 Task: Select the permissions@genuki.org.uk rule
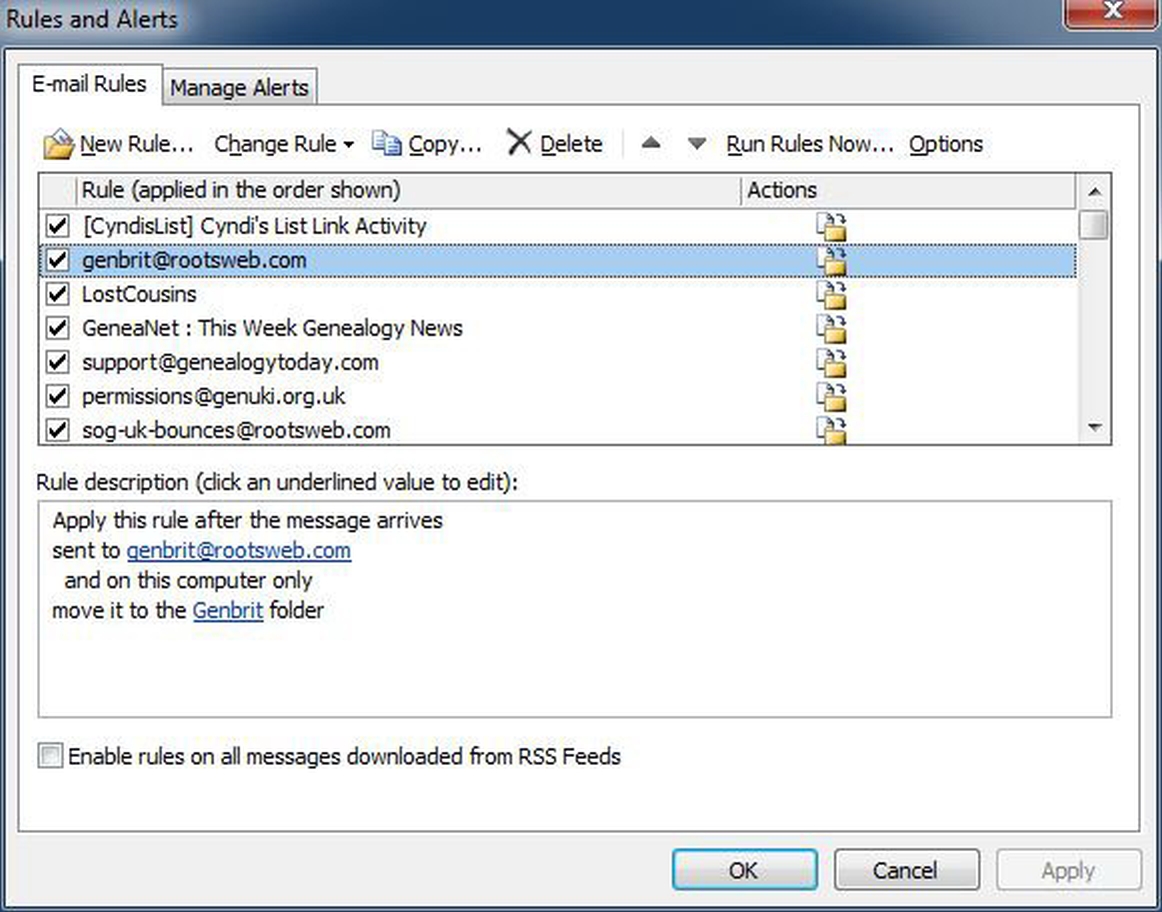click(x=213, y=396)
